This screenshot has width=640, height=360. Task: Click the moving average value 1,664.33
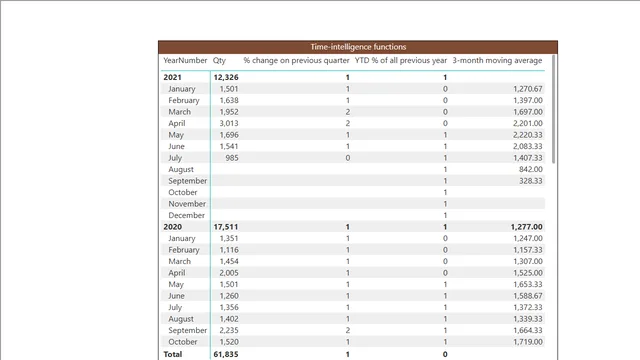(528, 330)
